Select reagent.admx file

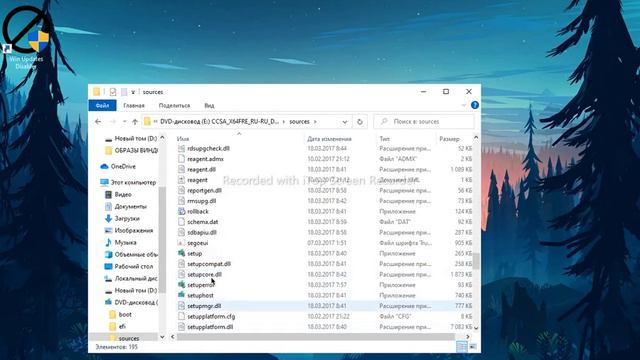tap(205, 159)
